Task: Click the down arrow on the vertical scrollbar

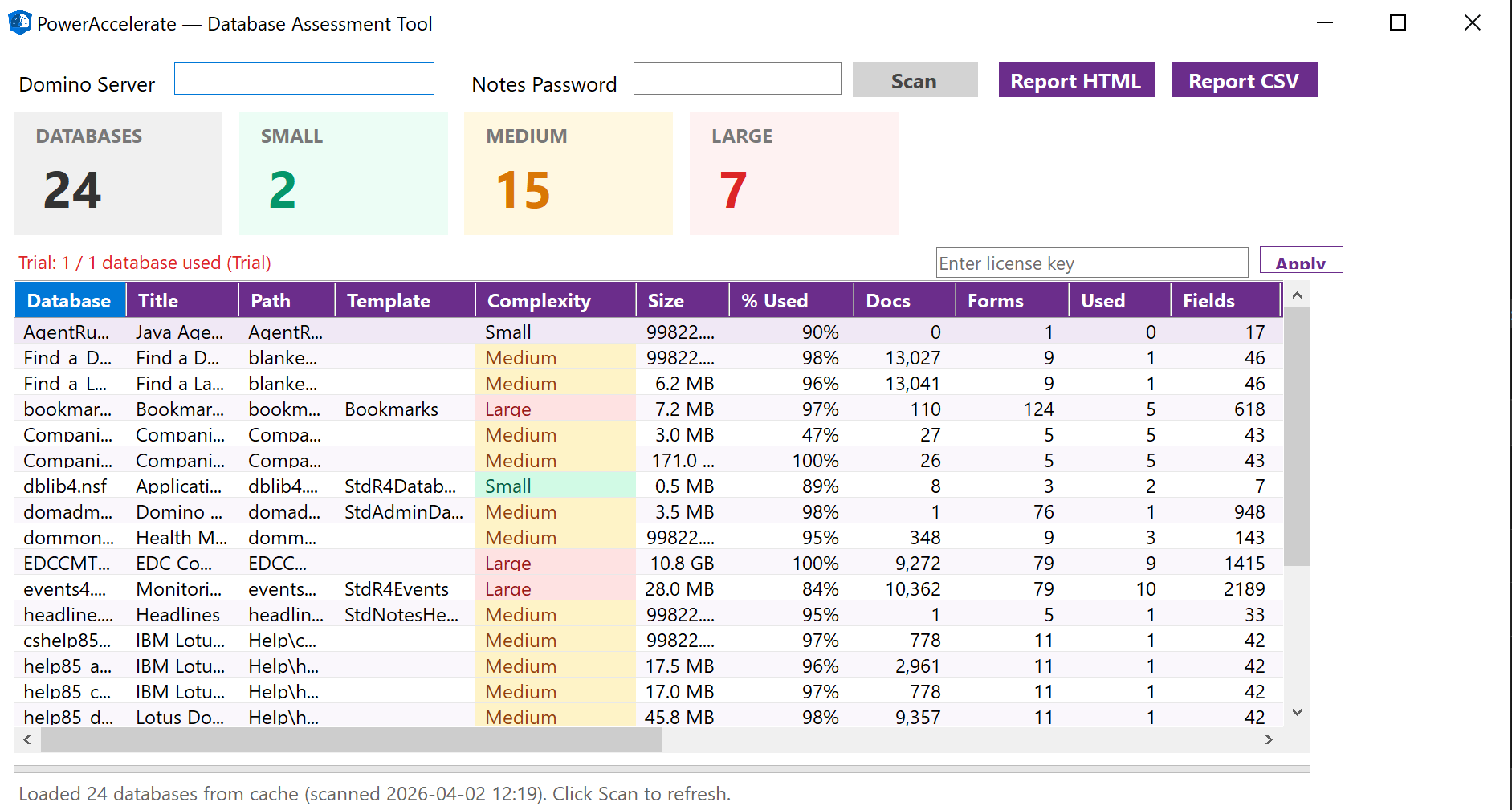Action: (x=1296, y=712)
